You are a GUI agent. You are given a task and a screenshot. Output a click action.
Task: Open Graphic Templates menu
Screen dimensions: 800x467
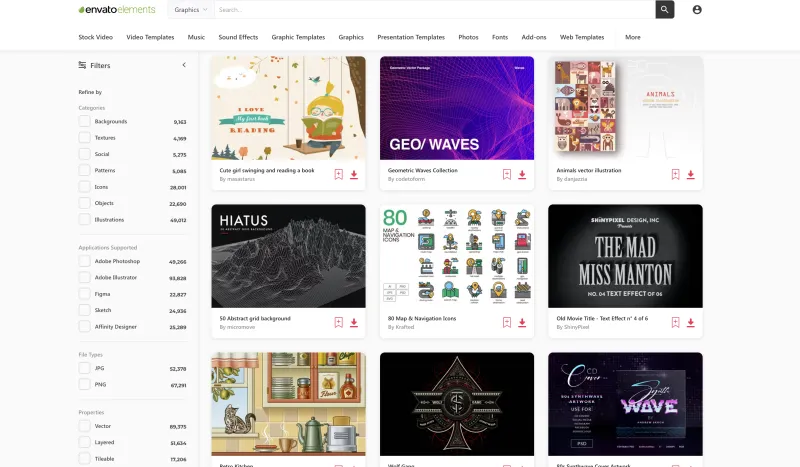(298, 37)
